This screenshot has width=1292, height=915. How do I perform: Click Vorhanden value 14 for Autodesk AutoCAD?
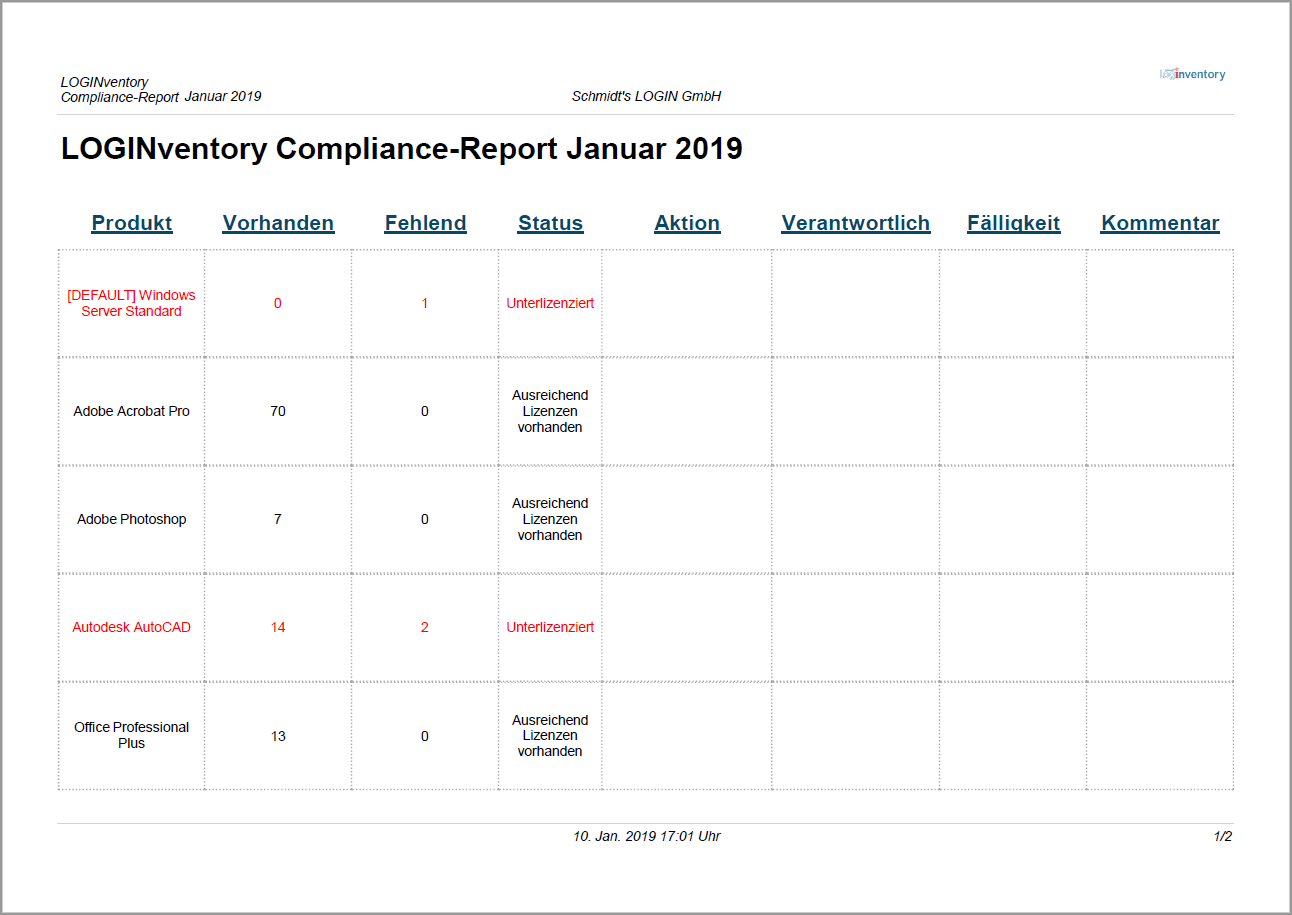click(x=278, y=627)
